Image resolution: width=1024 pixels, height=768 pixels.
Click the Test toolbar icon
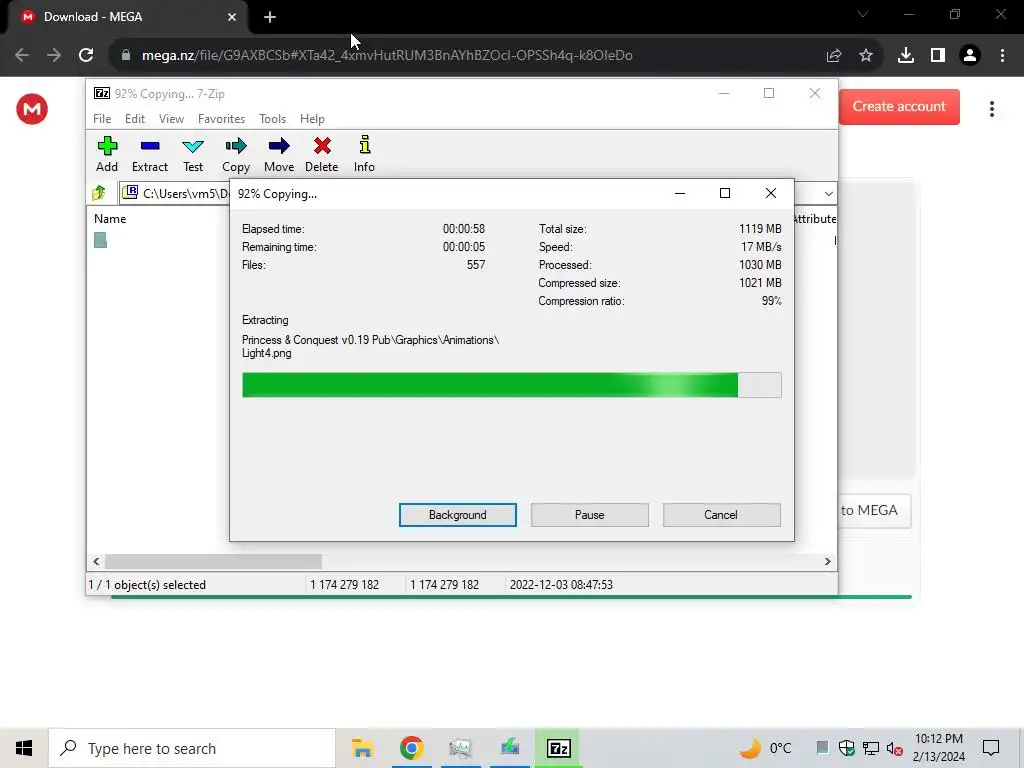pyautogui.click(x=193, y=154)
